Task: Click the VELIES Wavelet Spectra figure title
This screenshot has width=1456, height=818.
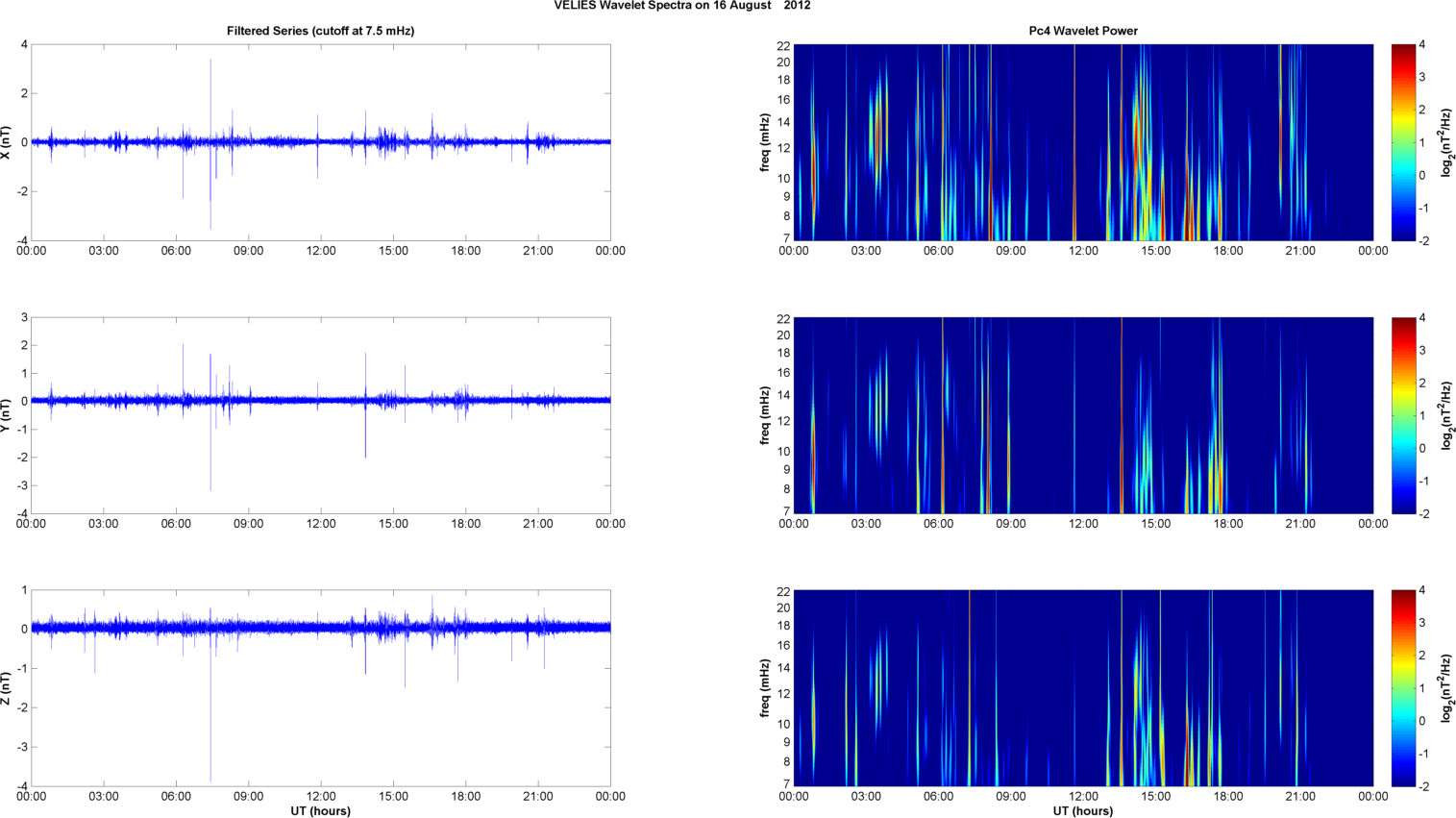Action: pos(681,6)
